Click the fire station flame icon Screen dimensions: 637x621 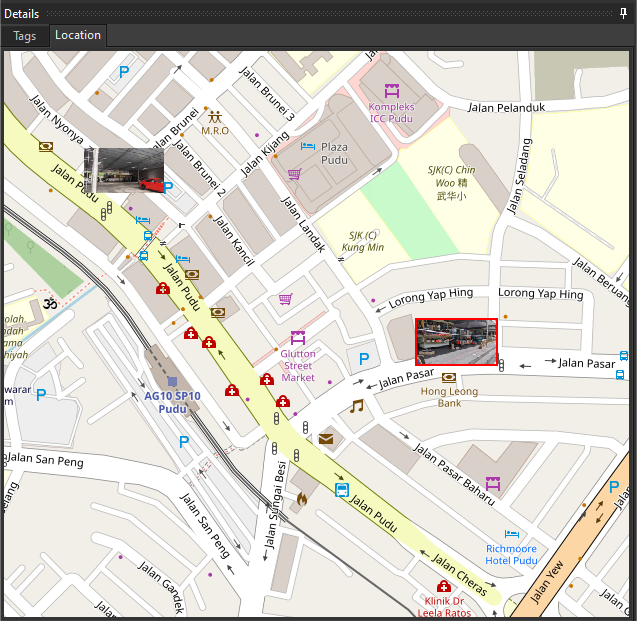tap(302, 496)
